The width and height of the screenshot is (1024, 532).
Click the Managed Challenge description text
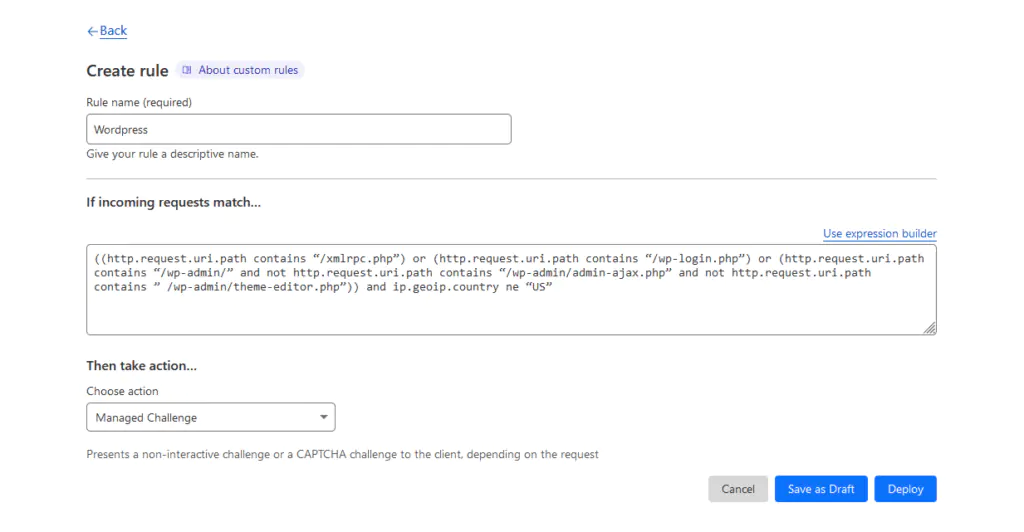tap(342, 454)
